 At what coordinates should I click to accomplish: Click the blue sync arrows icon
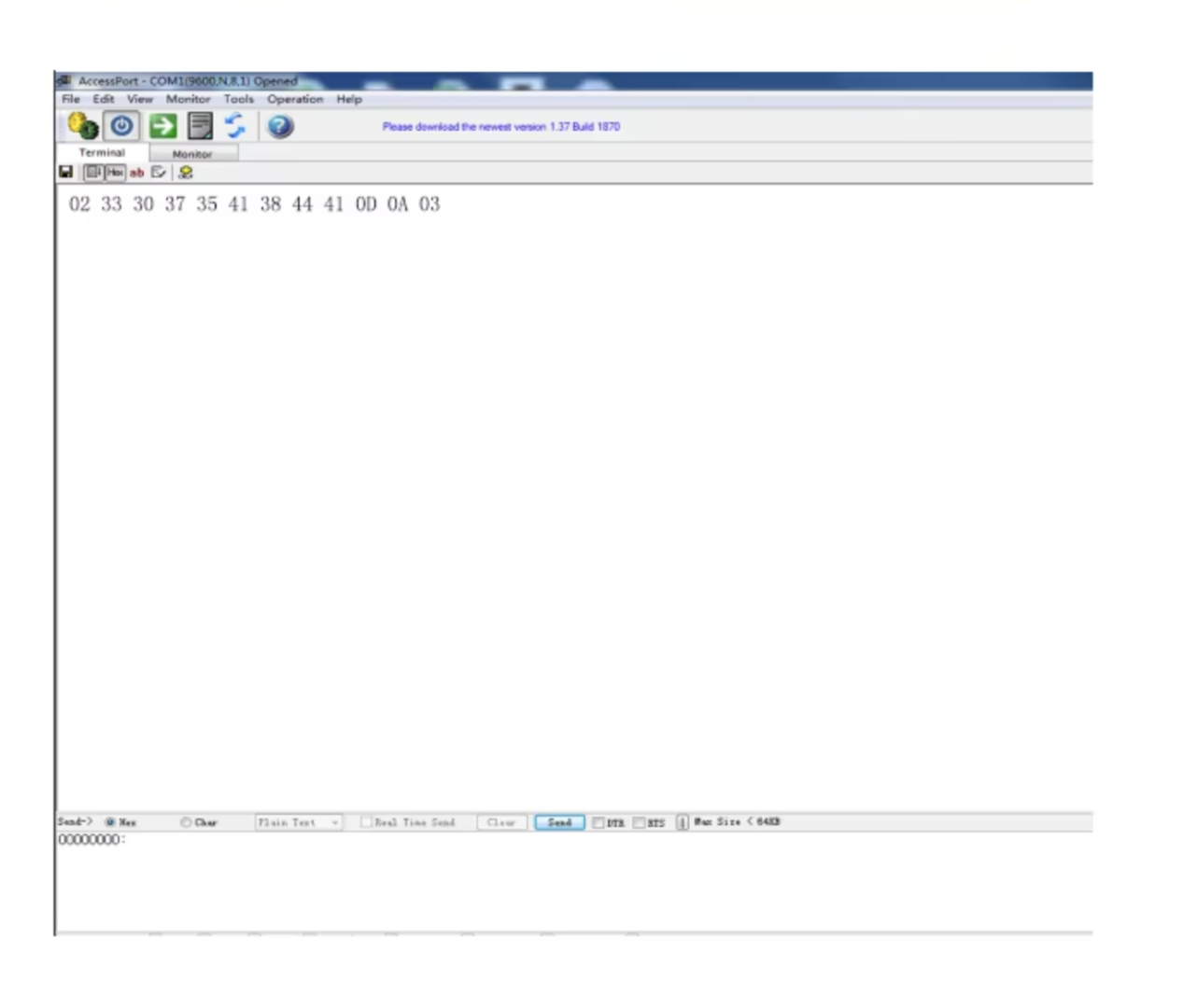point(234,126)
